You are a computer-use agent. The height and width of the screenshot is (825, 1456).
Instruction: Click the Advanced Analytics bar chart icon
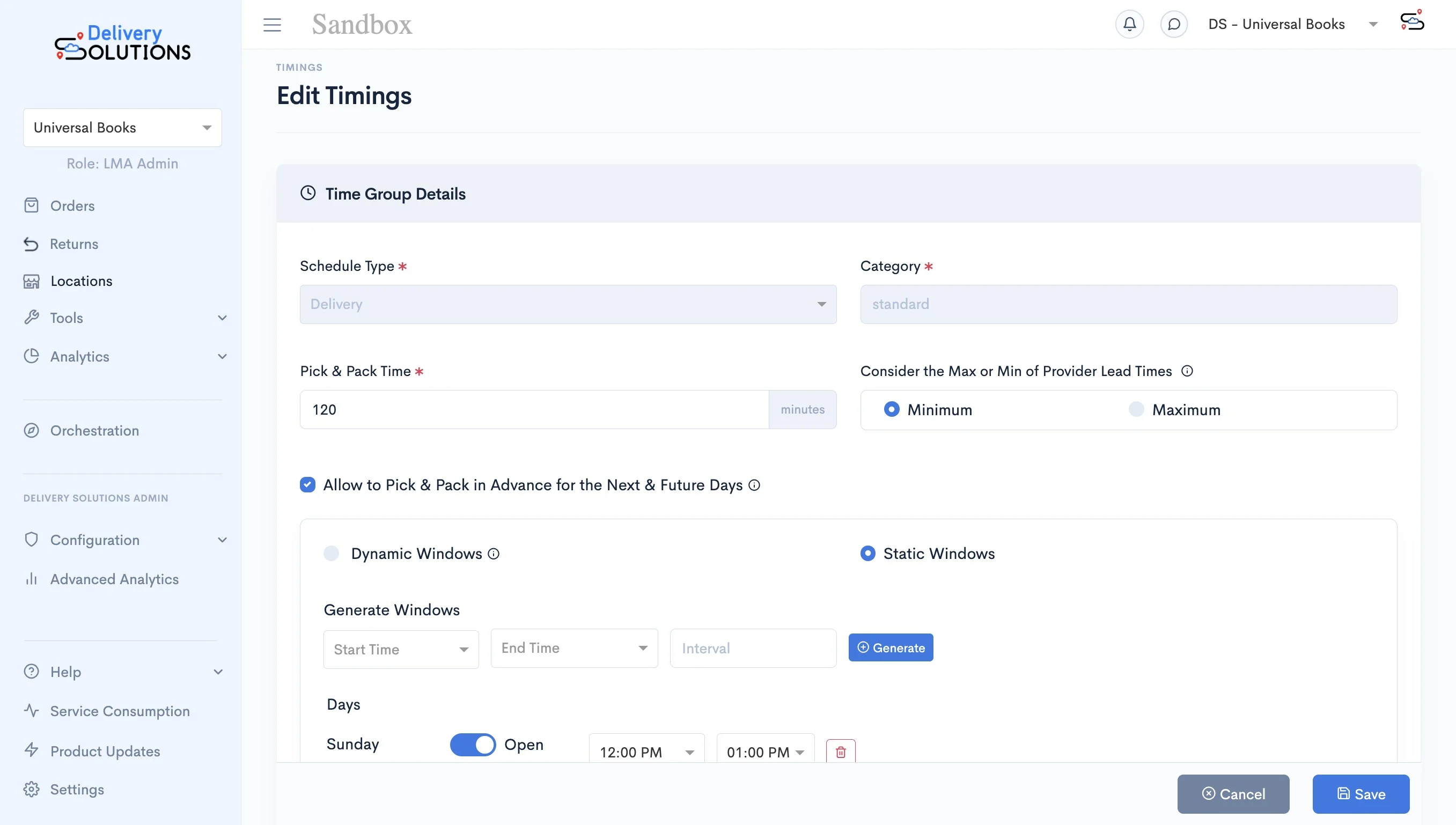tap(31, 579)
